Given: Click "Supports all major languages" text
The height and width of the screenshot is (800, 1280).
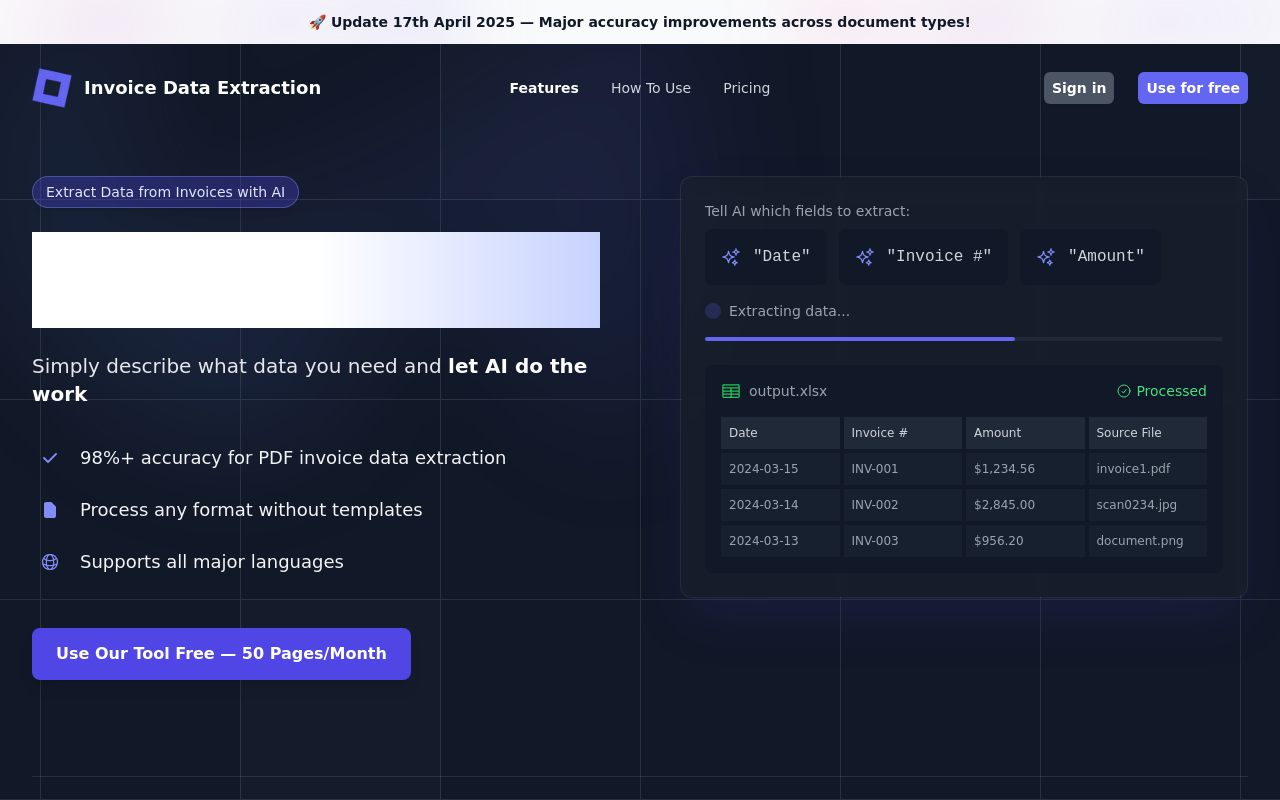Looking at the screenshot, I should click(x=212, y=562).
